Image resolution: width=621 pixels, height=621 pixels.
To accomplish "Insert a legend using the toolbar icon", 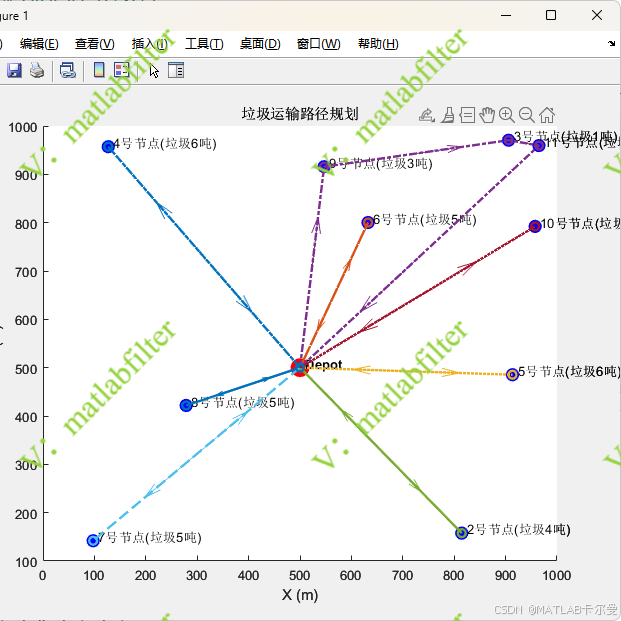I will tap(122, 70).
